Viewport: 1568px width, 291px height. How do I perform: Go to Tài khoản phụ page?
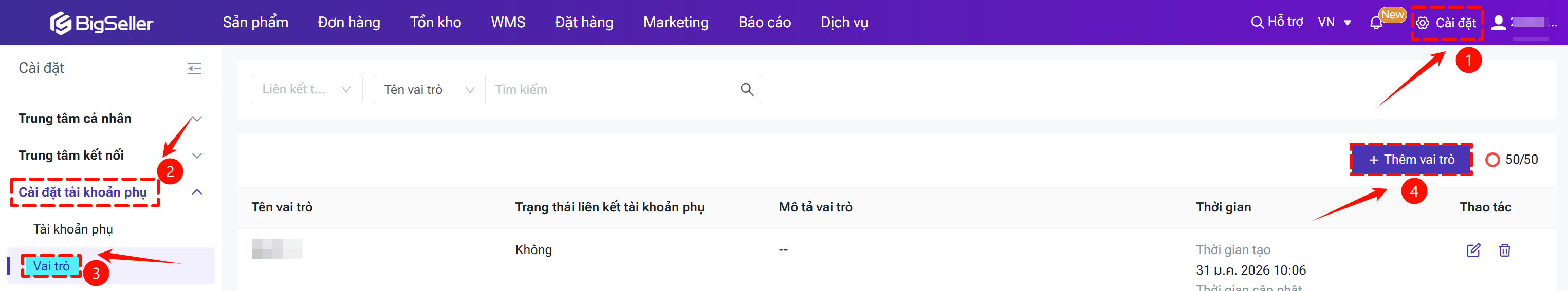coord(73,229)
